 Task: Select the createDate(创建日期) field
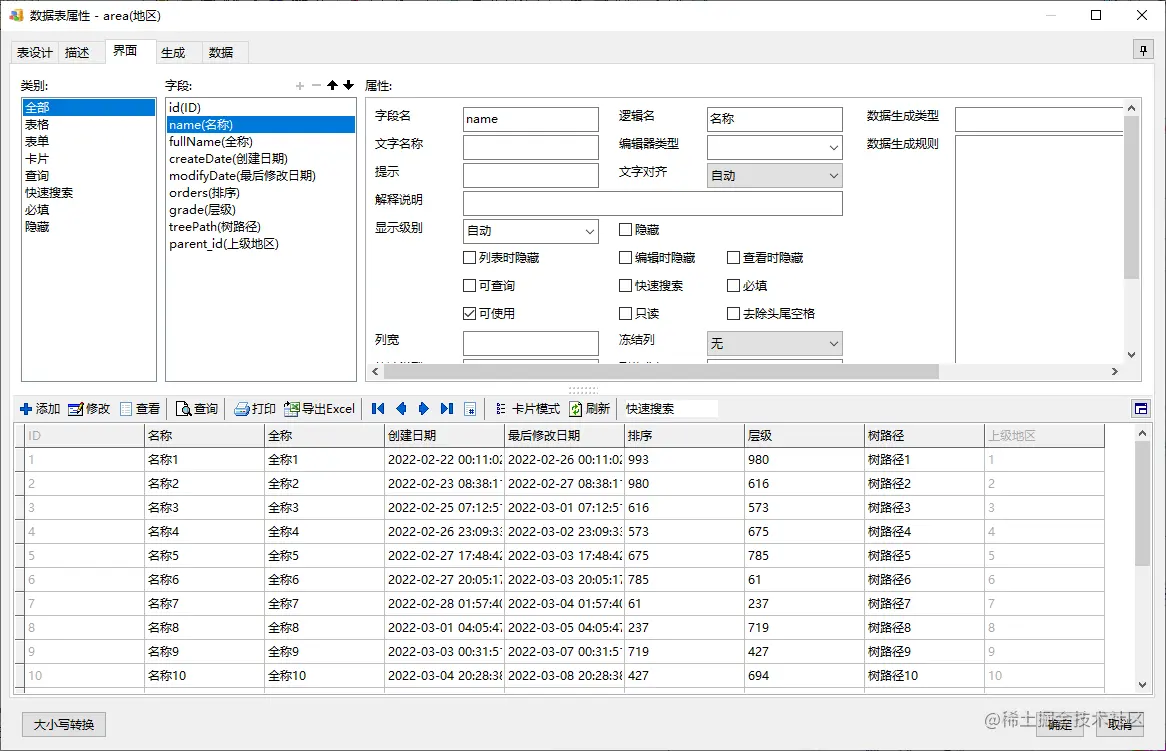(260, 158)
